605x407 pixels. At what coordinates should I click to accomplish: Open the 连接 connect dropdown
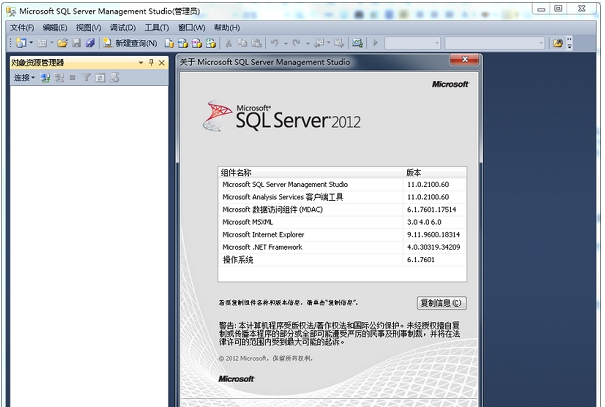coord(24,78)
